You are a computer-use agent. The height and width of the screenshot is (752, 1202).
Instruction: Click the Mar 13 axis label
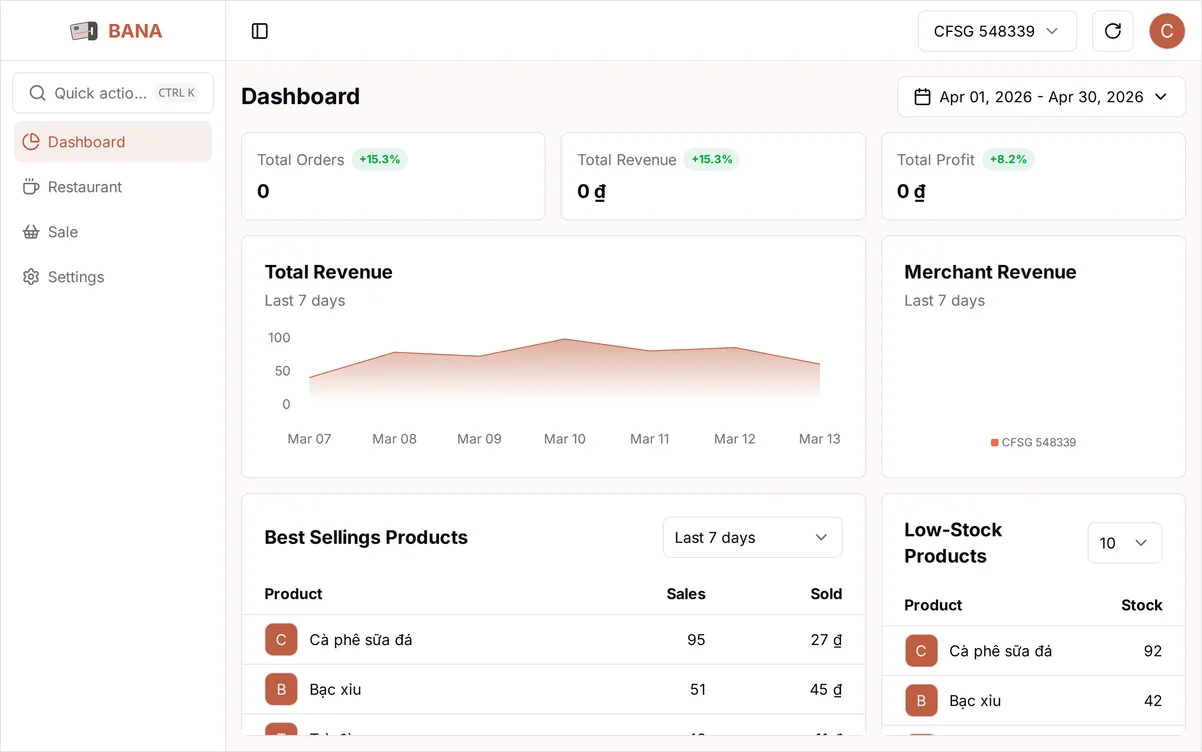[x=820, y=439]
